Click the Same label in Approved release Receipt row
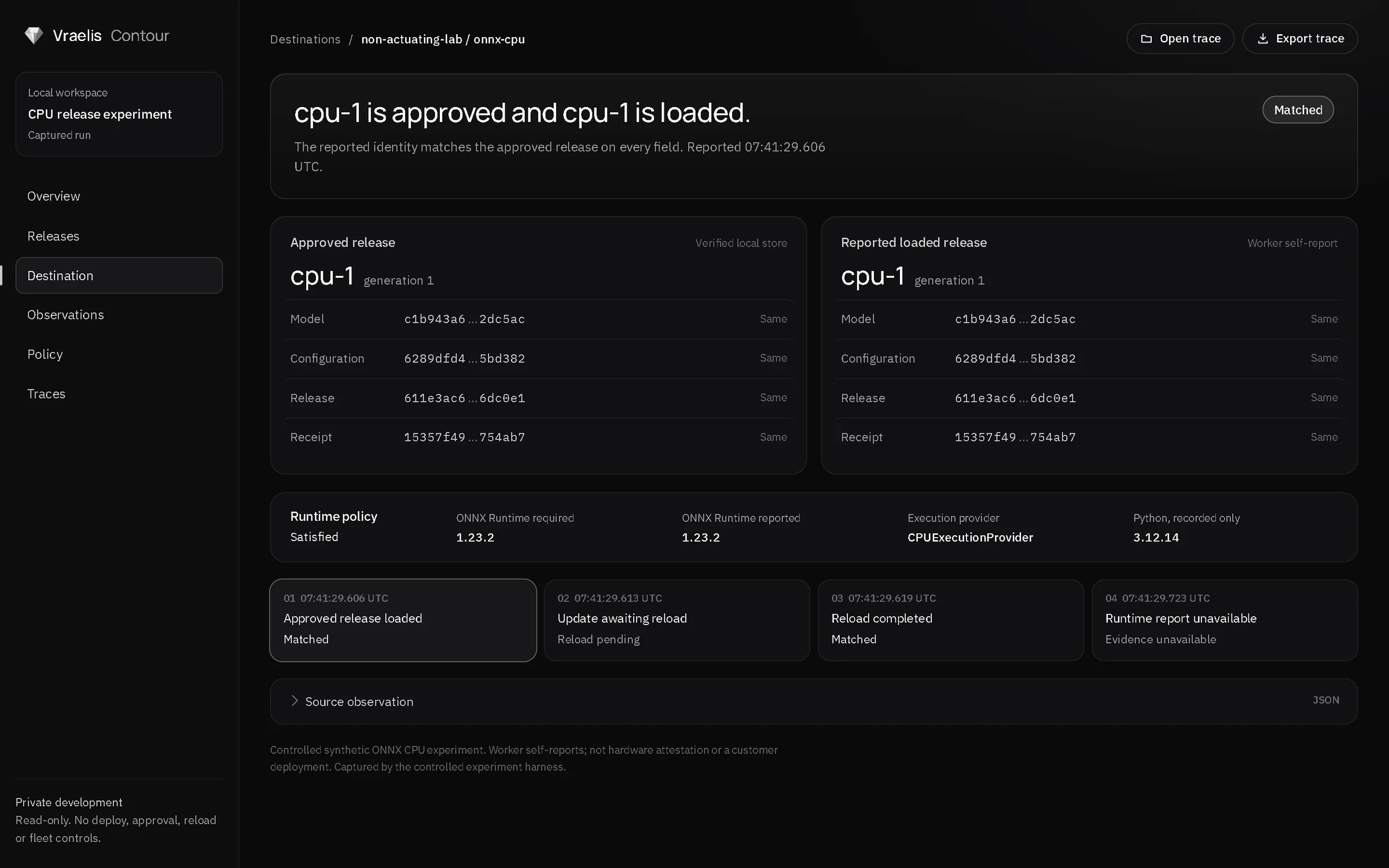The height and width of the screenshot is (868, 1389). pyautogui.click(x=773, y=437)
